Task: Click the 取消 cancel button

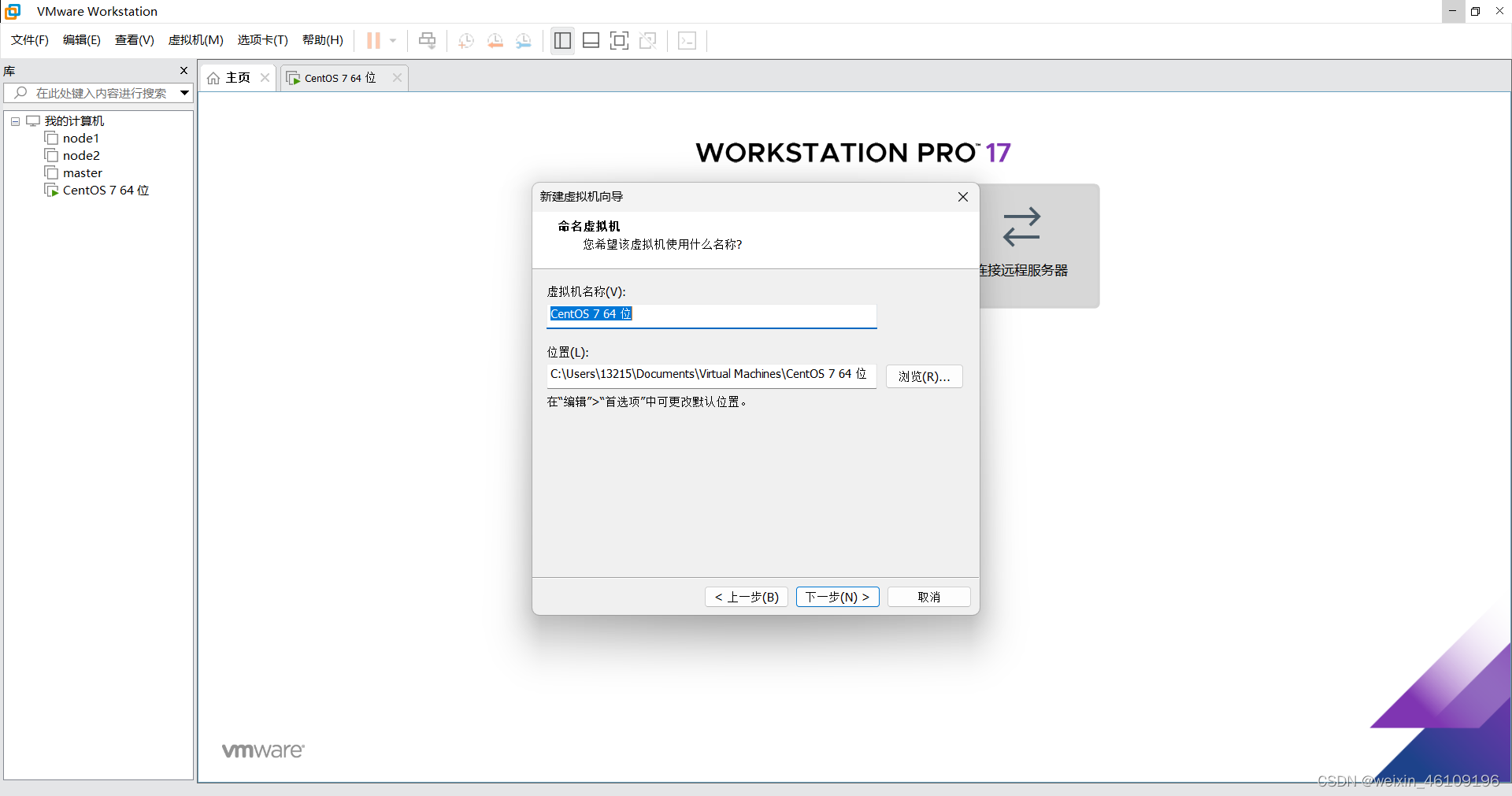Action: tap(929, 597)
